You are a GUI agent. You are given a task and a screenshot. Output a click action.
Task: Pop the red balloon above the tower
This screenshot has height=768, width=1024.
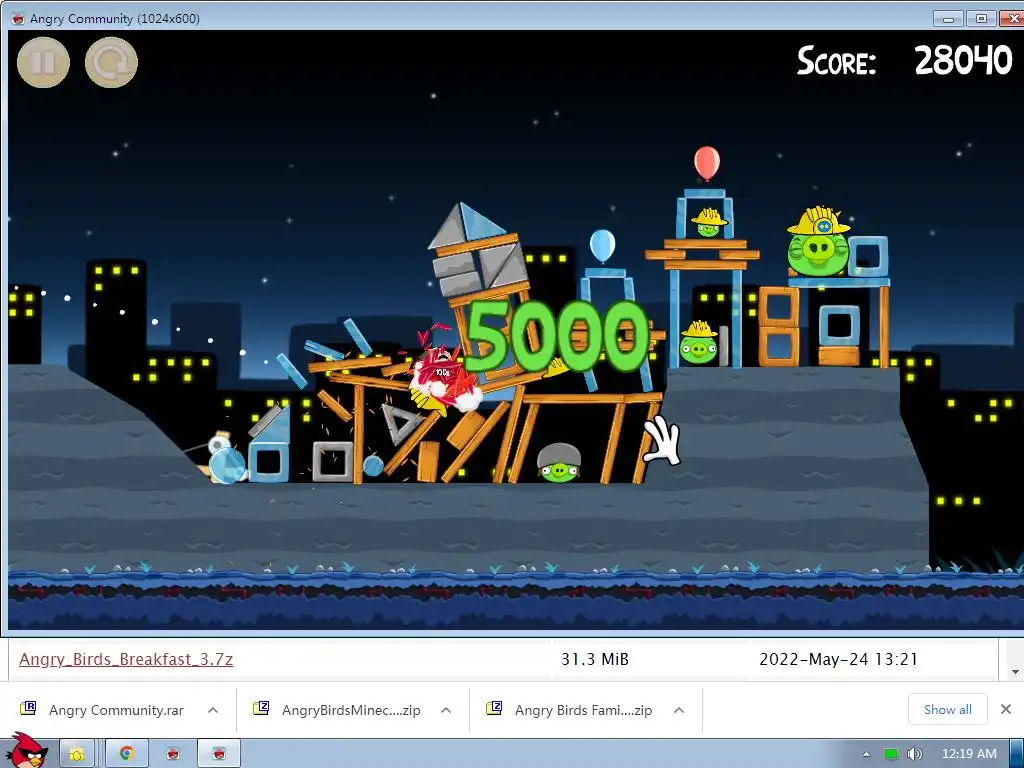pos(707,163)
